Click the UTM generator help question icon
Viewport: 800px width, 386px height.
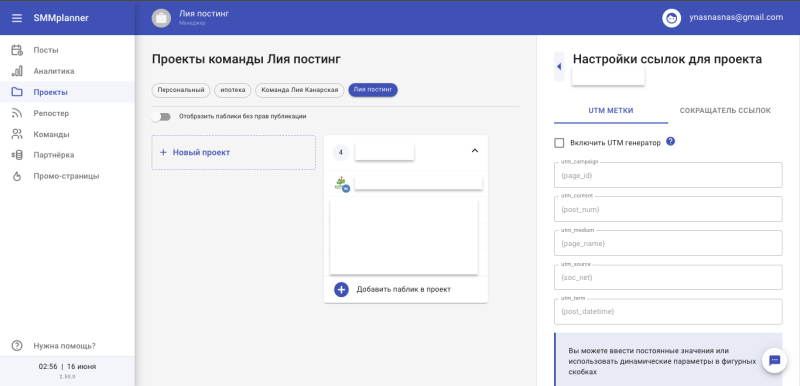[670, 142]
